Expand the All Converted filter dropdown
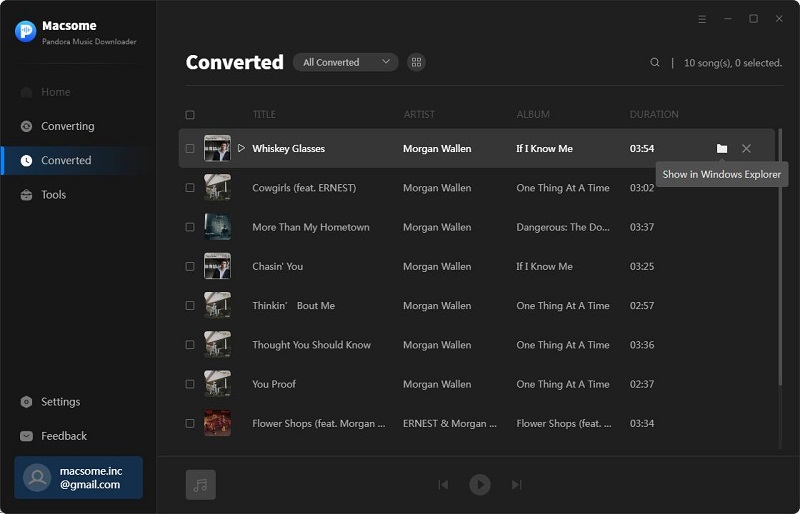 click(x=345, y=62)
